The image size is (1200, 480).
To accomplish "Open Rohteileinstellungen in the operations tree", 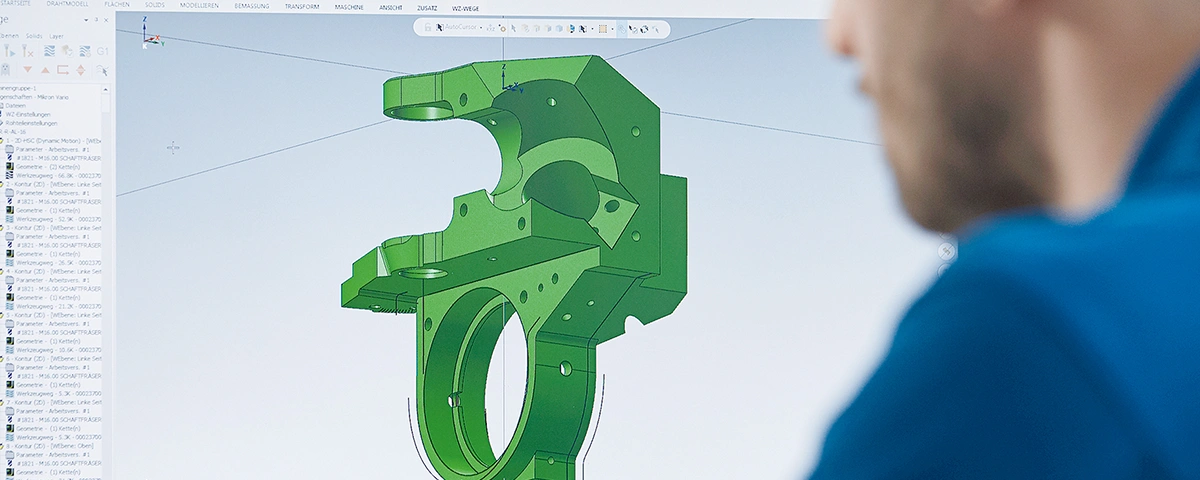I will tap(33, 123).
